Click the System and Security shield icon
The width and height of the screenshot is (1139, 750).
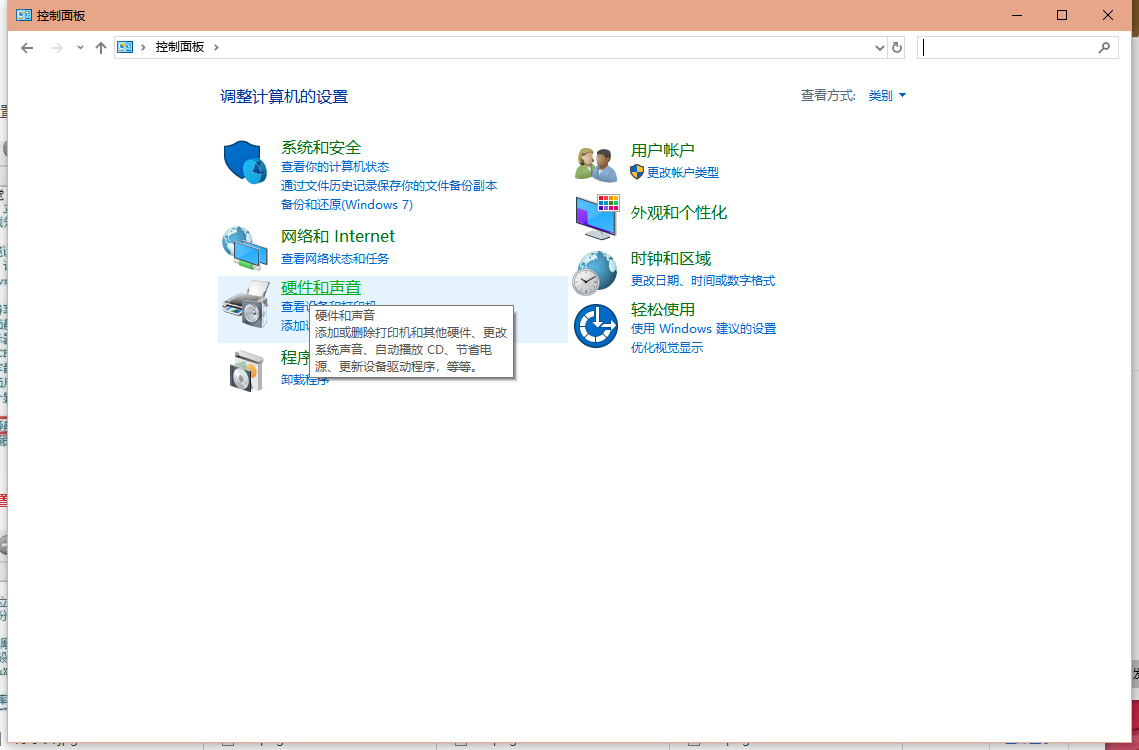(x=244, y=162)
